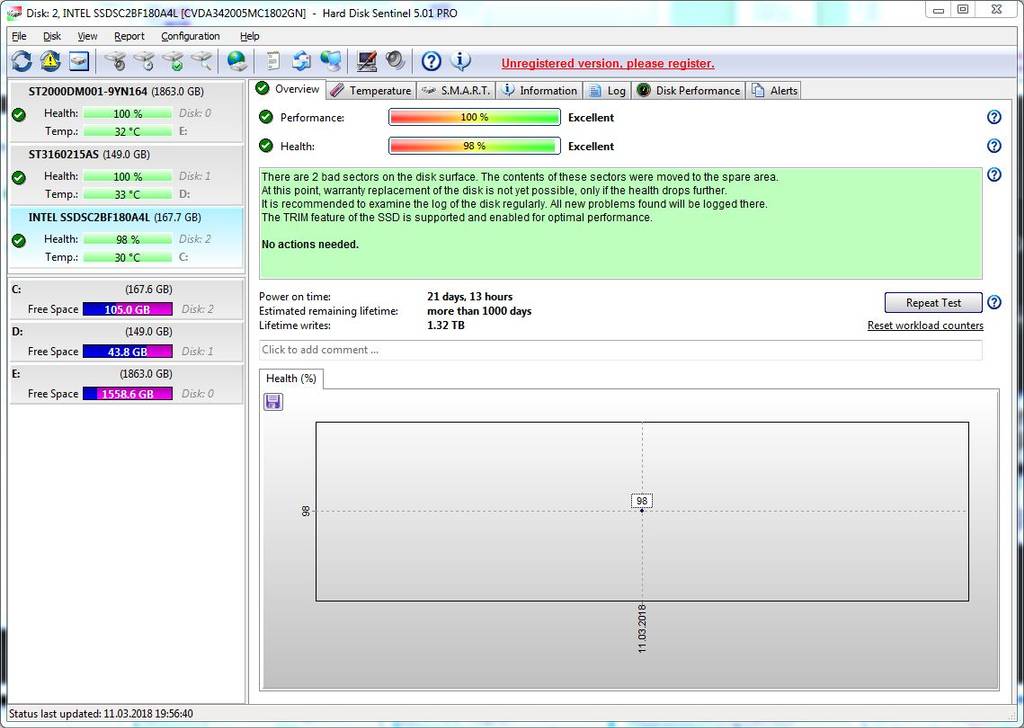Click help icon beside the green status text
The height and width of the screenshot is (728, 1024).
(x=994, y=174)
